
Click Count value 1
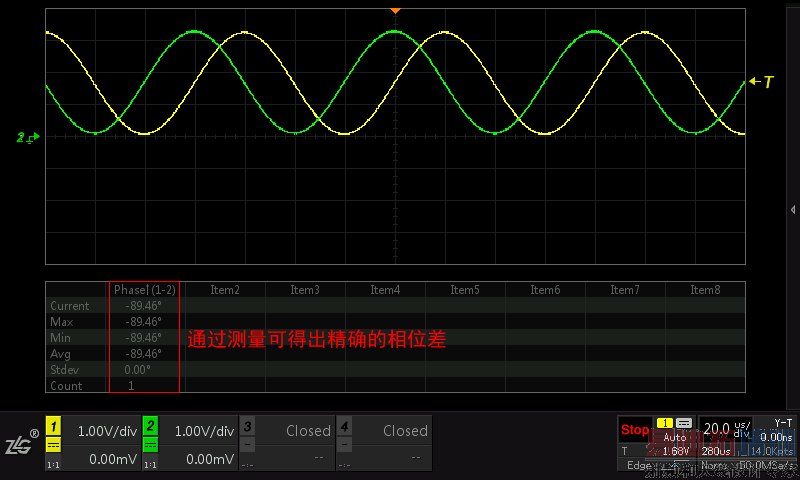(131, 386)
